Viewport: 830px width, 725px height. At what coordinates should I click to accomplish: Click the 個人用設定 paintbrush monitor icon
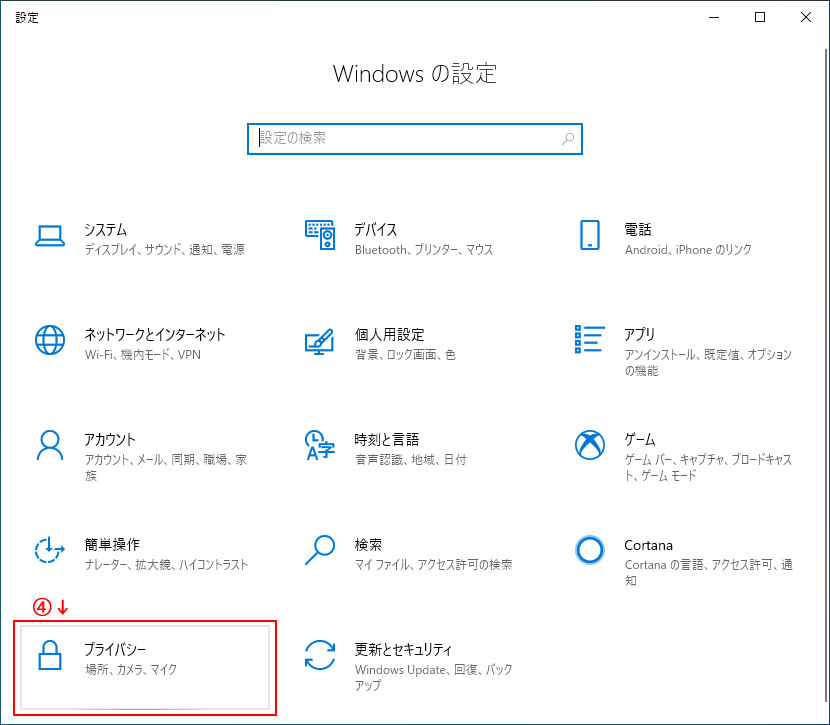[320, 341]
